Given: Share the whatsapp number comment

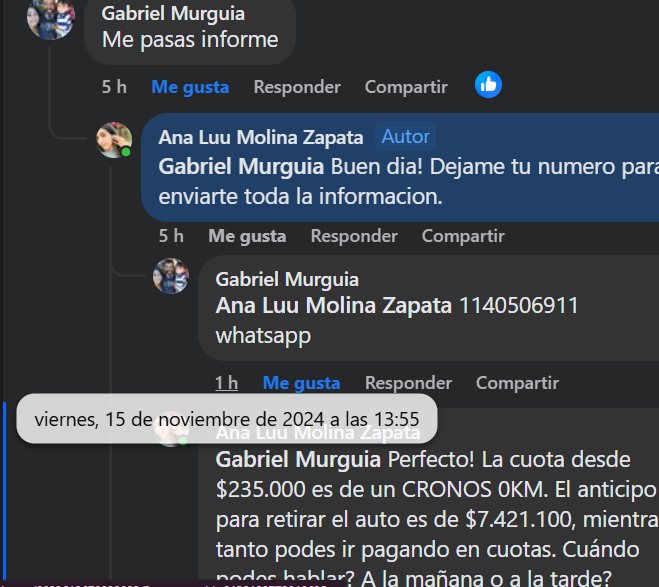Looking at the screenshot, I should (517, 383).
